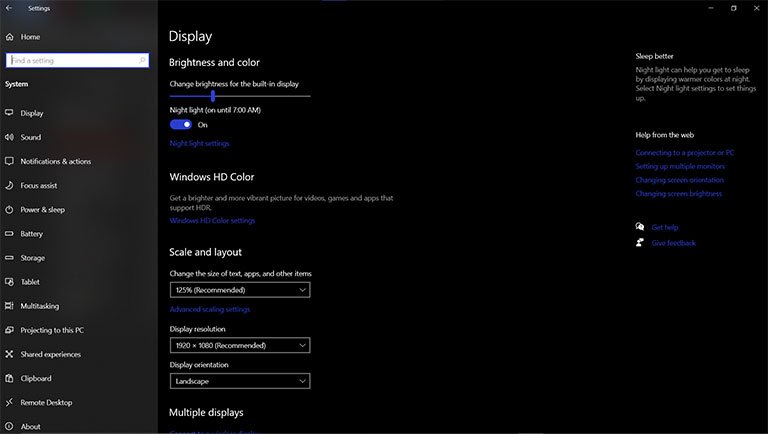The width and height of the screenshot is (768, 434).
Task: Click the Projecting to this PC icon
Action: [x=9, y=330]
